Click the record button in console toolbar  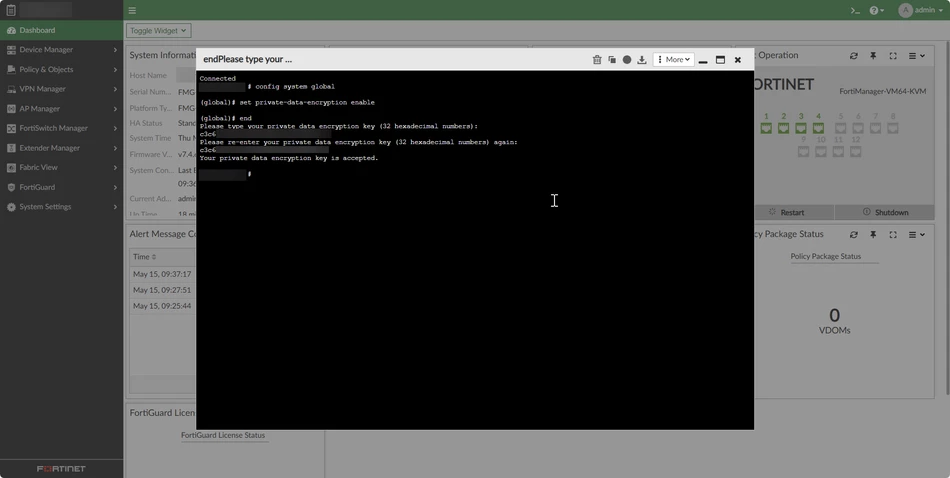point(627,59)
